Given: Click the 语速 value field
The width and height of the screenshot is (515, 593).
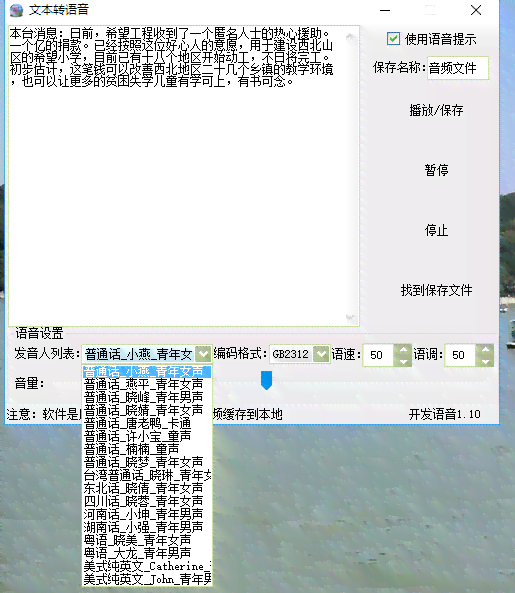Looking at the screenshot, I should tap(378, 355).
